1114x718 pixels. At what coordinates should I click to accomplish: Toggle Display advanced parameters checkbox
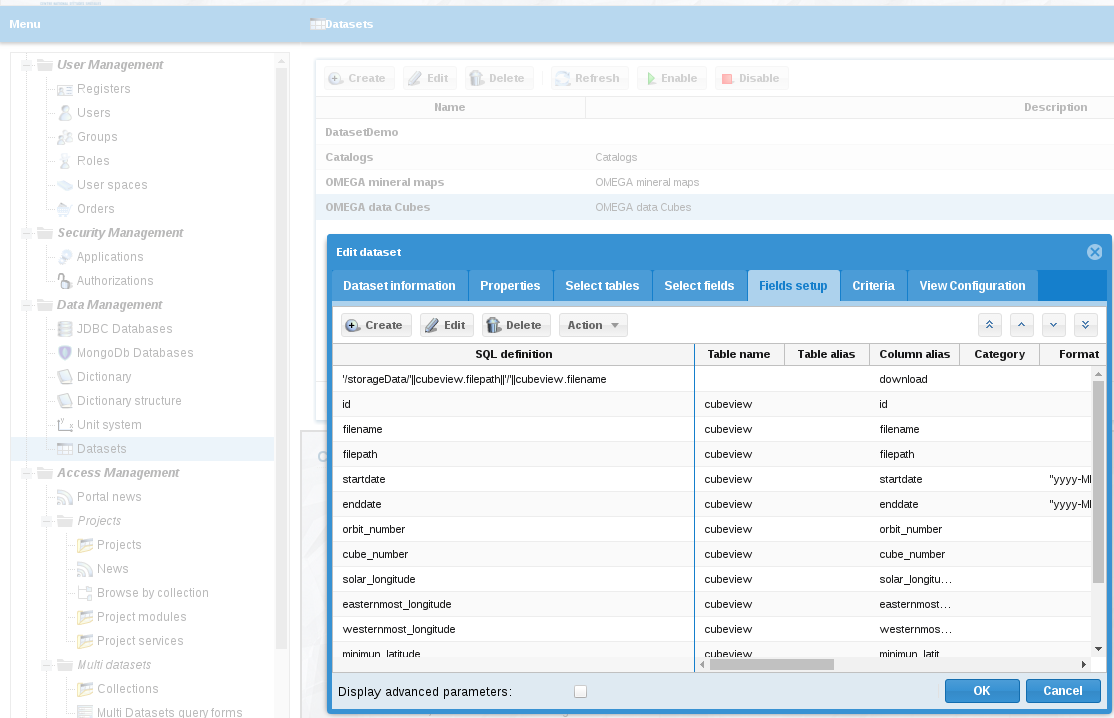(x=580, y=691)
